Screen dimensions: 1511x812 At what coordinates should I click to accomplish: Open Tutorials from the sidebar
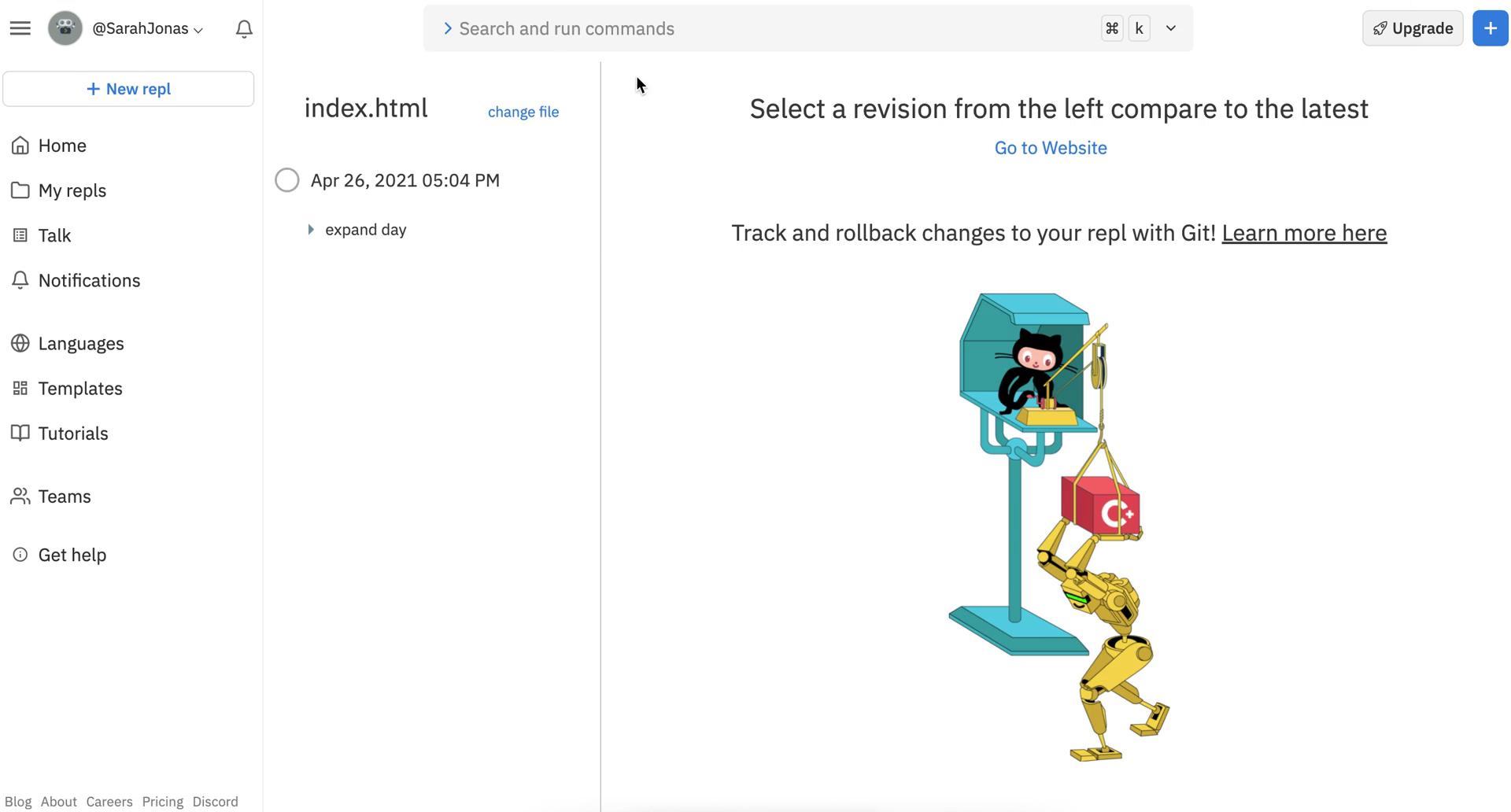coord(73,434)
